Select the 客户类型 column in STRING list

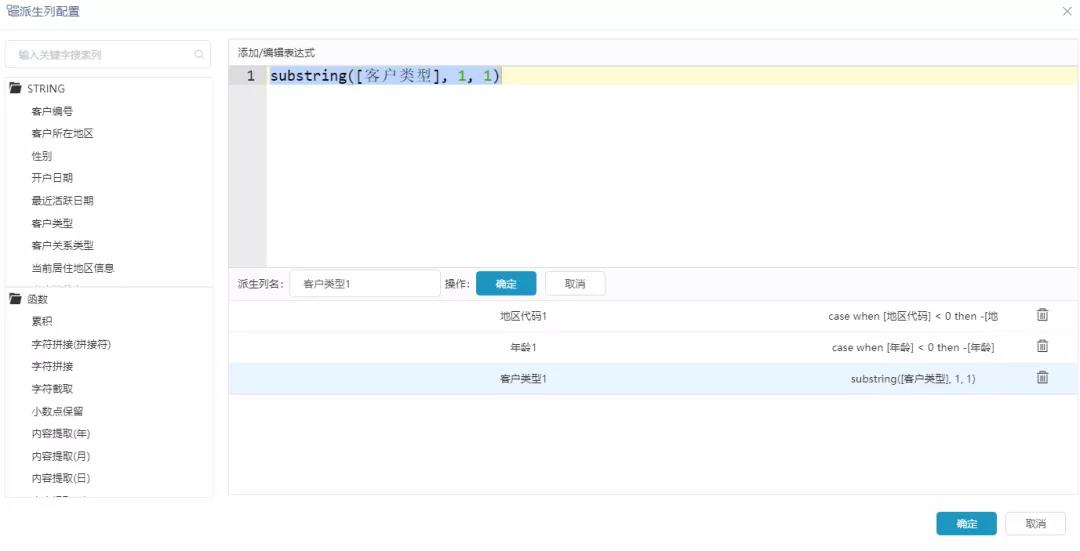point(52,223)
